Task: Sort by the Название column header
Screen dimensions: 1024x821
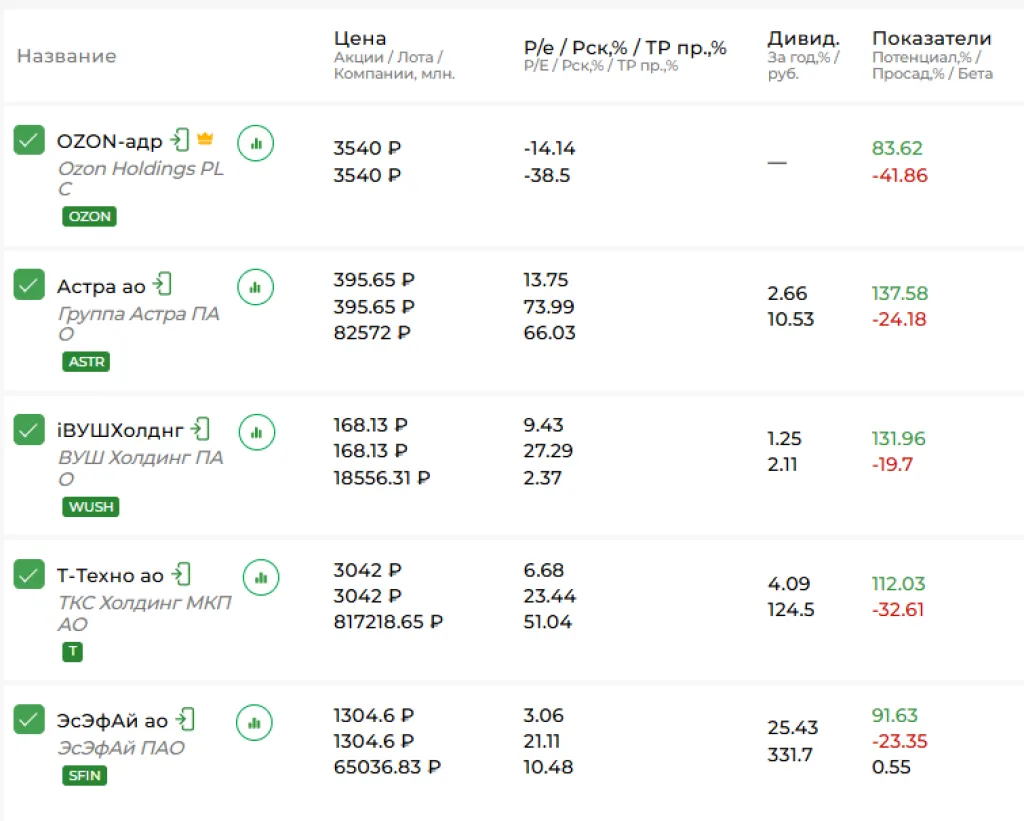Action: click(66, 56)
